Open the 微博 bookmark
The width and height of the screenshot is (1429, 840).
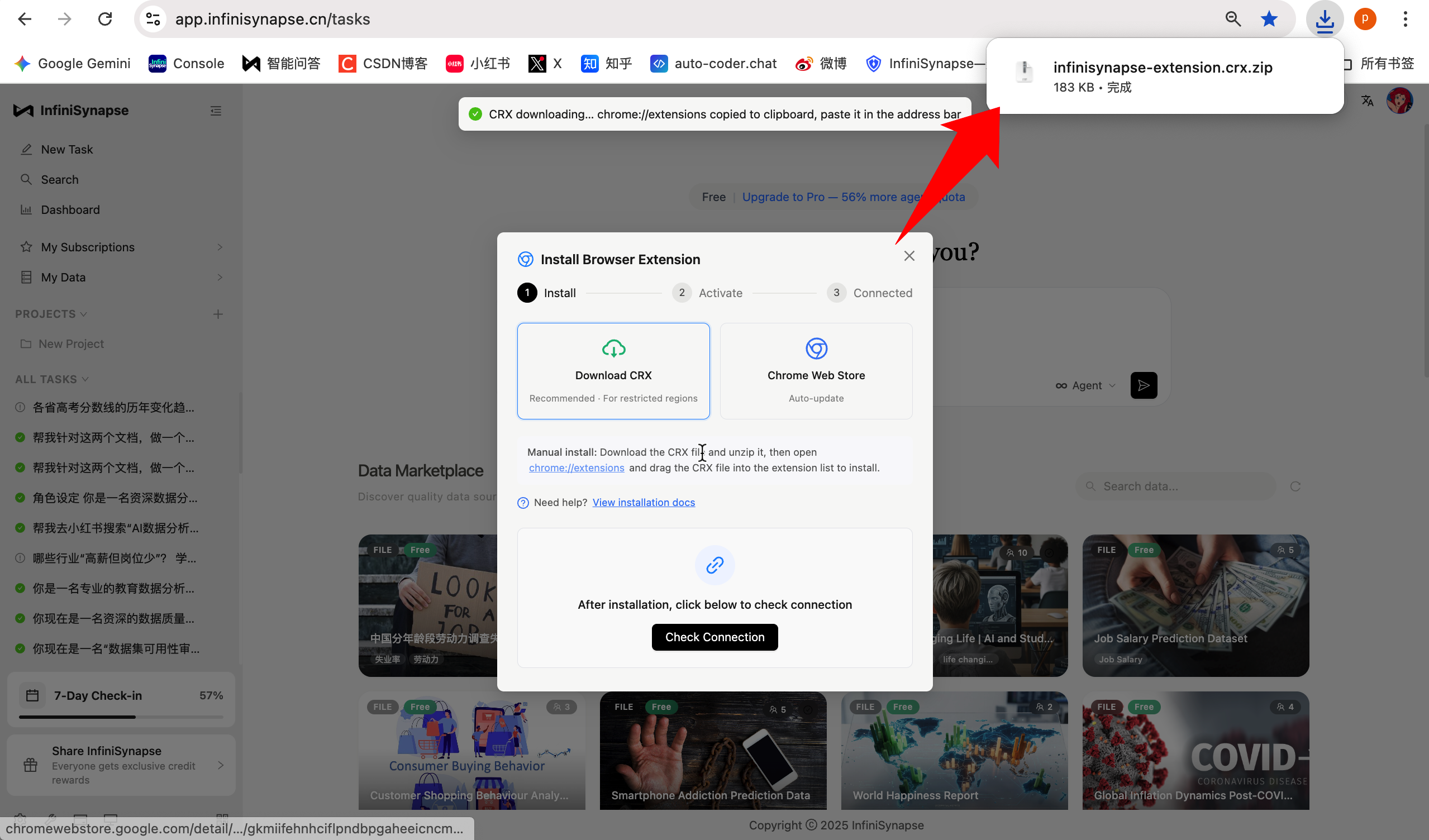(821, 64)
